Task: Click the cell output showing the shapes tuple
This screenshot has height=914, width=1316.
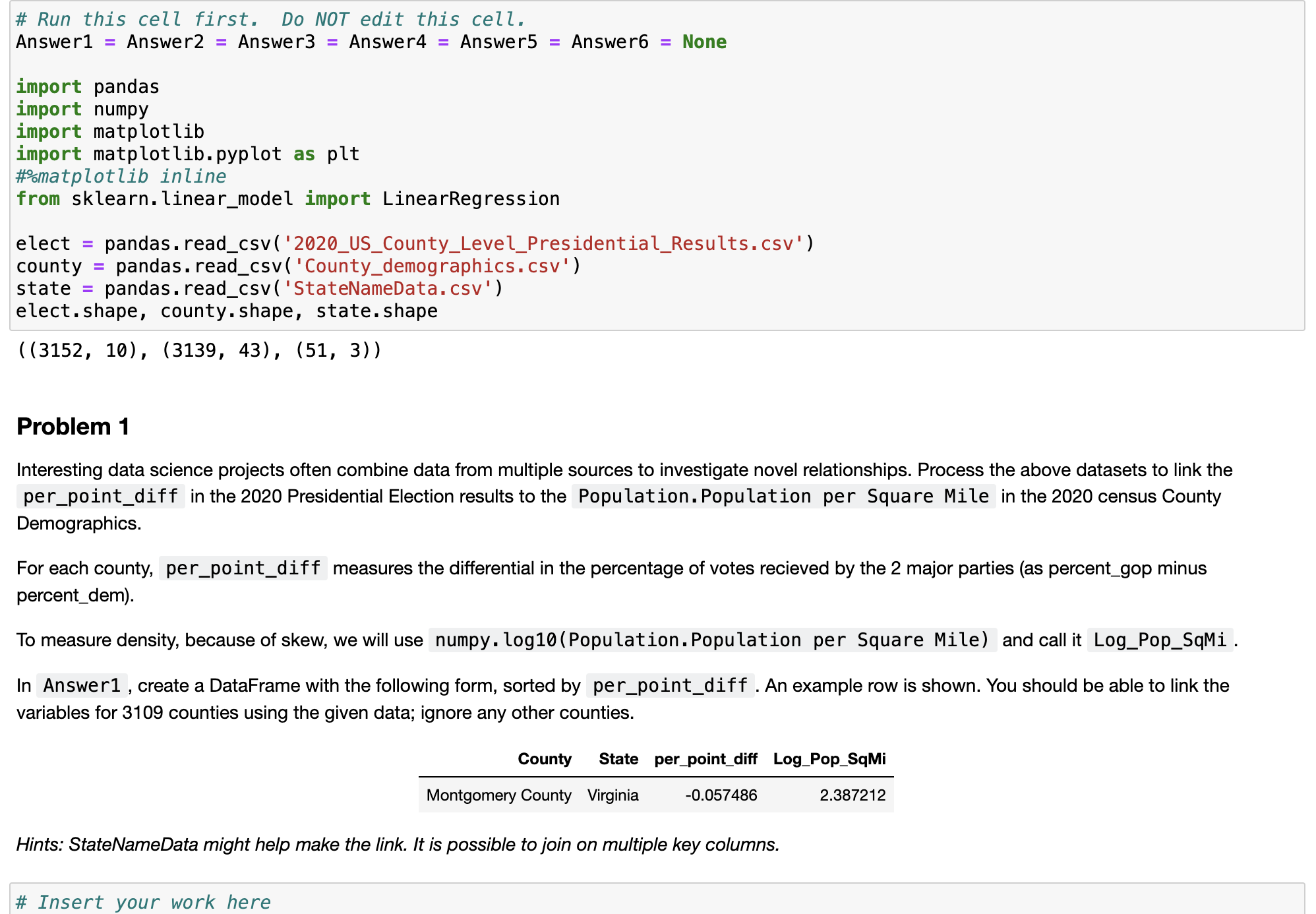Action: [x=199, y=350]
